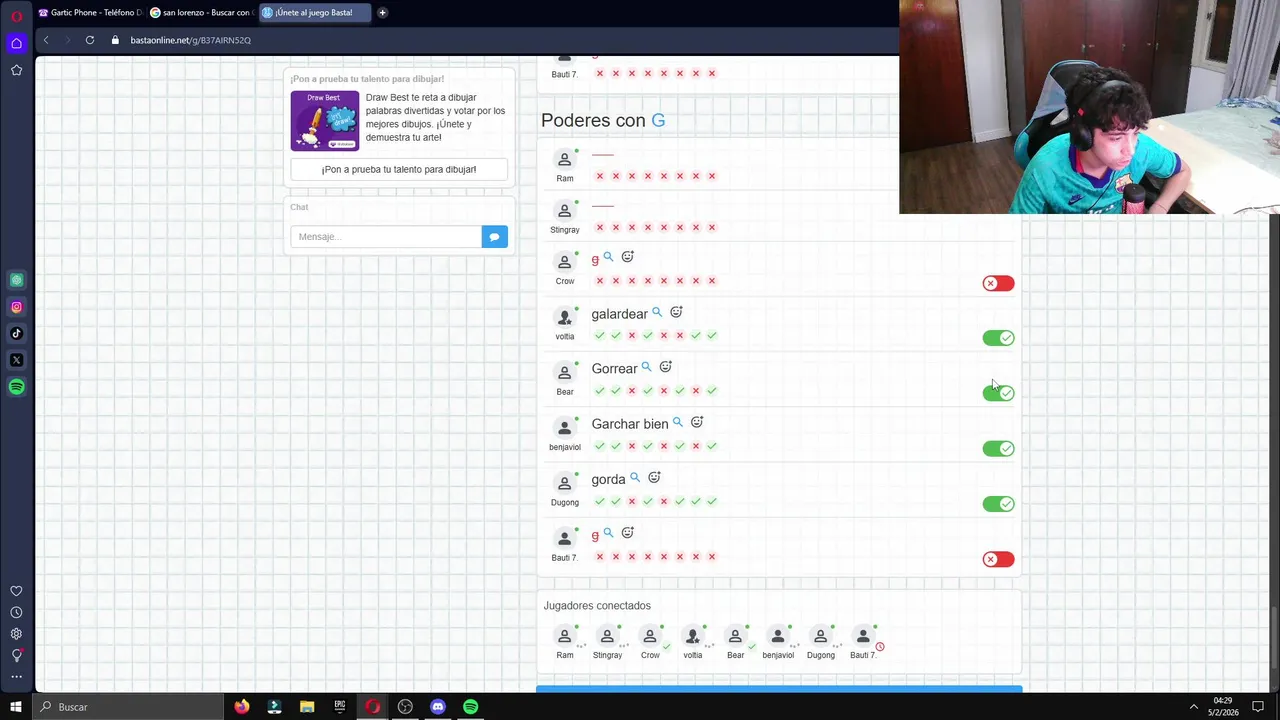This screenshot has width=1280, height=720.
Task: Open Opera sidebar settings gear
Action: tap(16, 634)
